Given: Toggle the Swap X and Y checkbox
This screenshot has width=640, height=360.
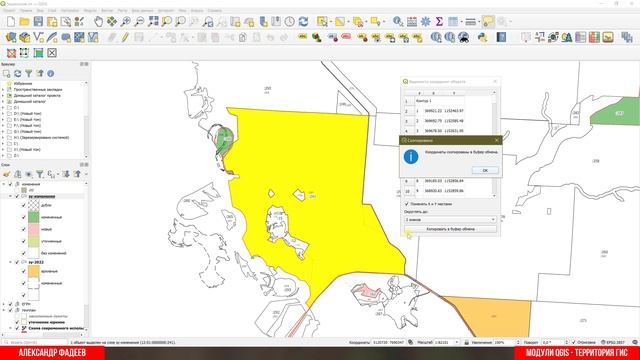Looking at the screenshot, I should tap(407, 204).
